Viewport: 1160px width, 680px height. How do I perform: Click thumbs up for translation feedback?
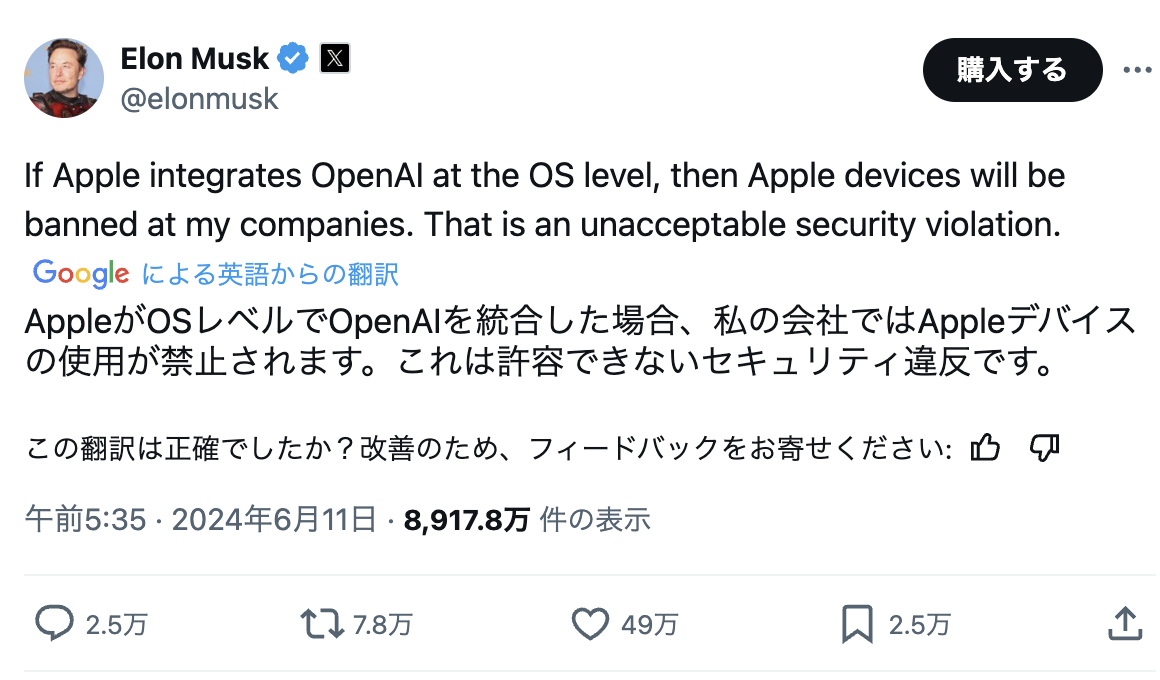pyautogui.click(x=985, y=448)
